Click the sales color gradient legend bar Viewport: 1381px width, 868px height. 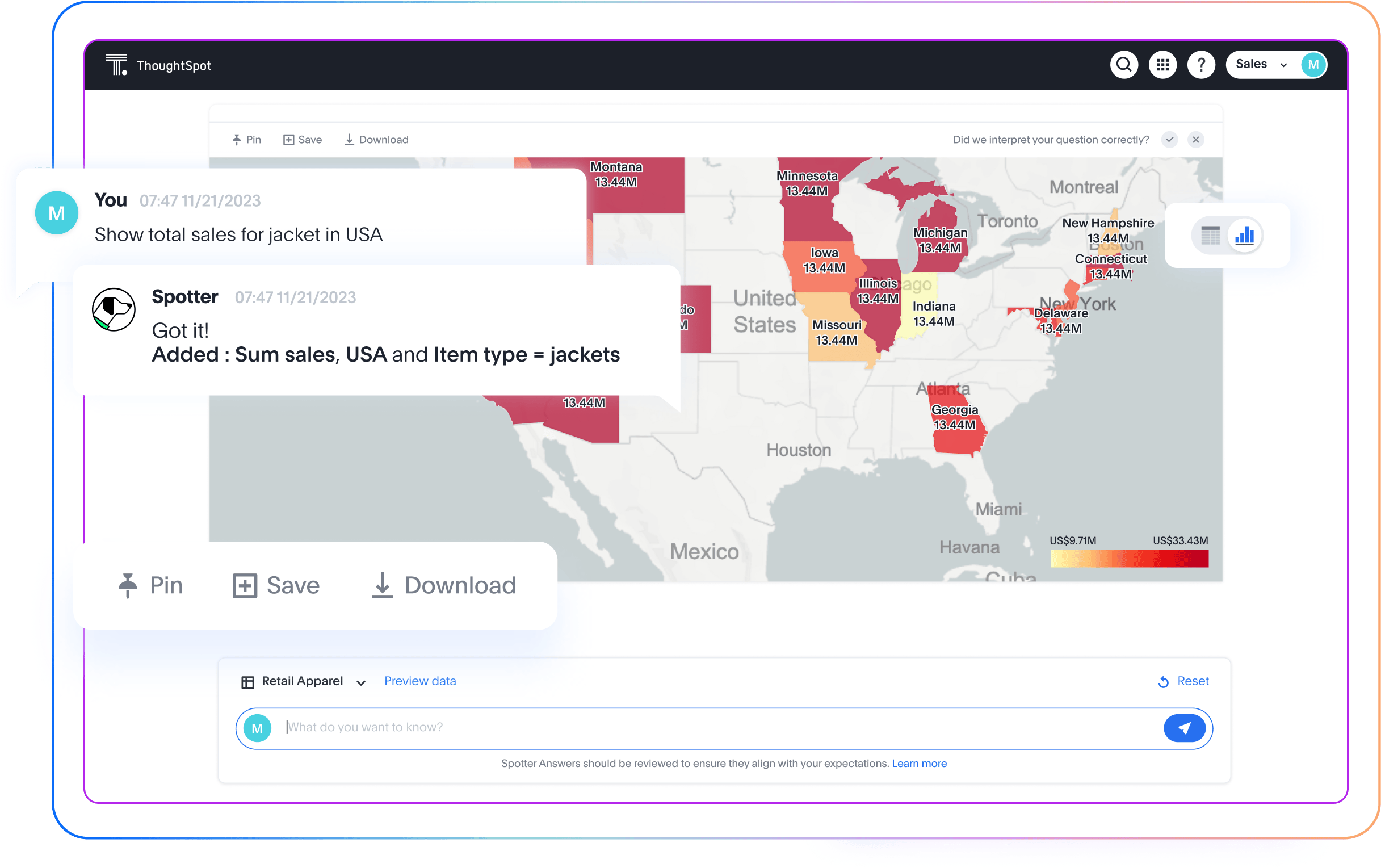tap(1128, 558)
